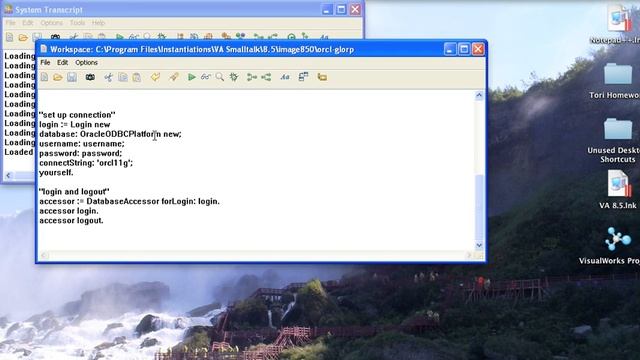Click the Browse Senders icon
This screenshot has width=640, height=360.
point(266,77)
